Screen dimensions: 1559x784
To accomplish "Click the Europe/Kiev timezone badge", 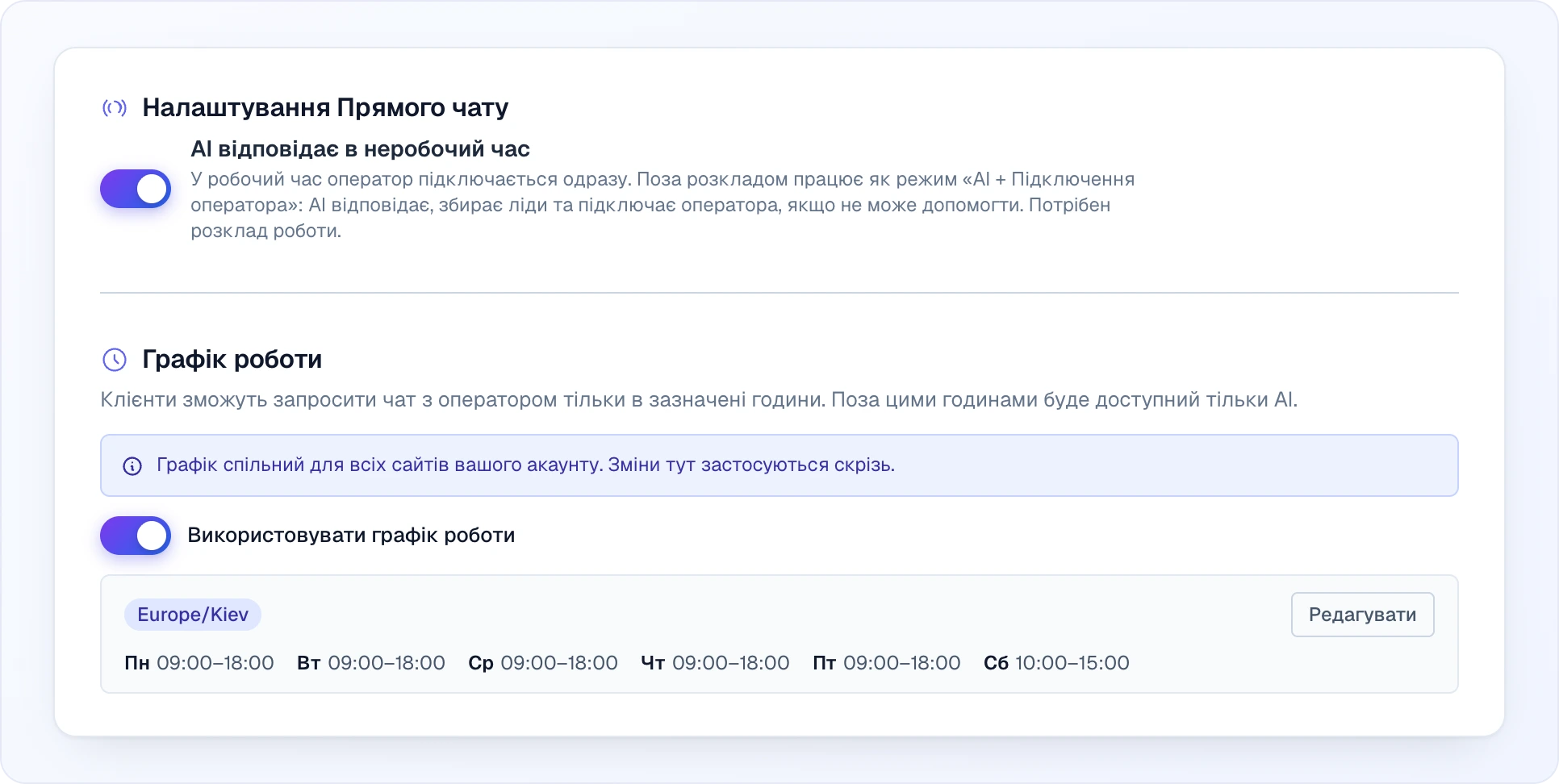I will 193,615.
